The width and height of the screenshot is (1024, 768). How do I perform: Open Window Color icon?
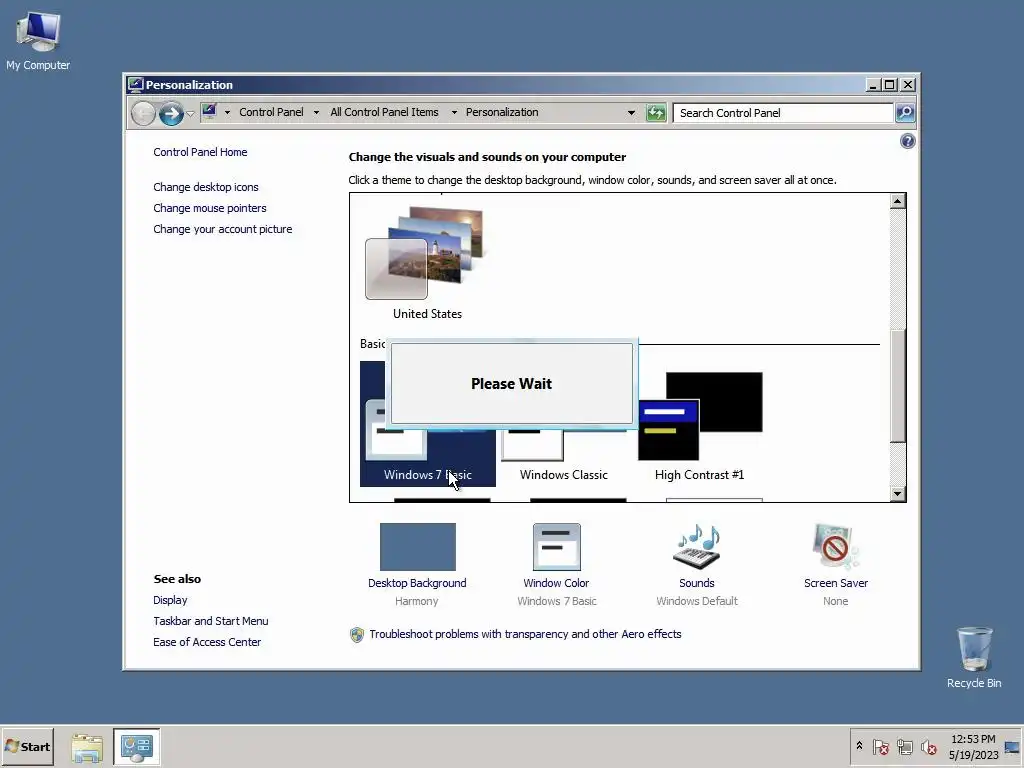[556, 547]
